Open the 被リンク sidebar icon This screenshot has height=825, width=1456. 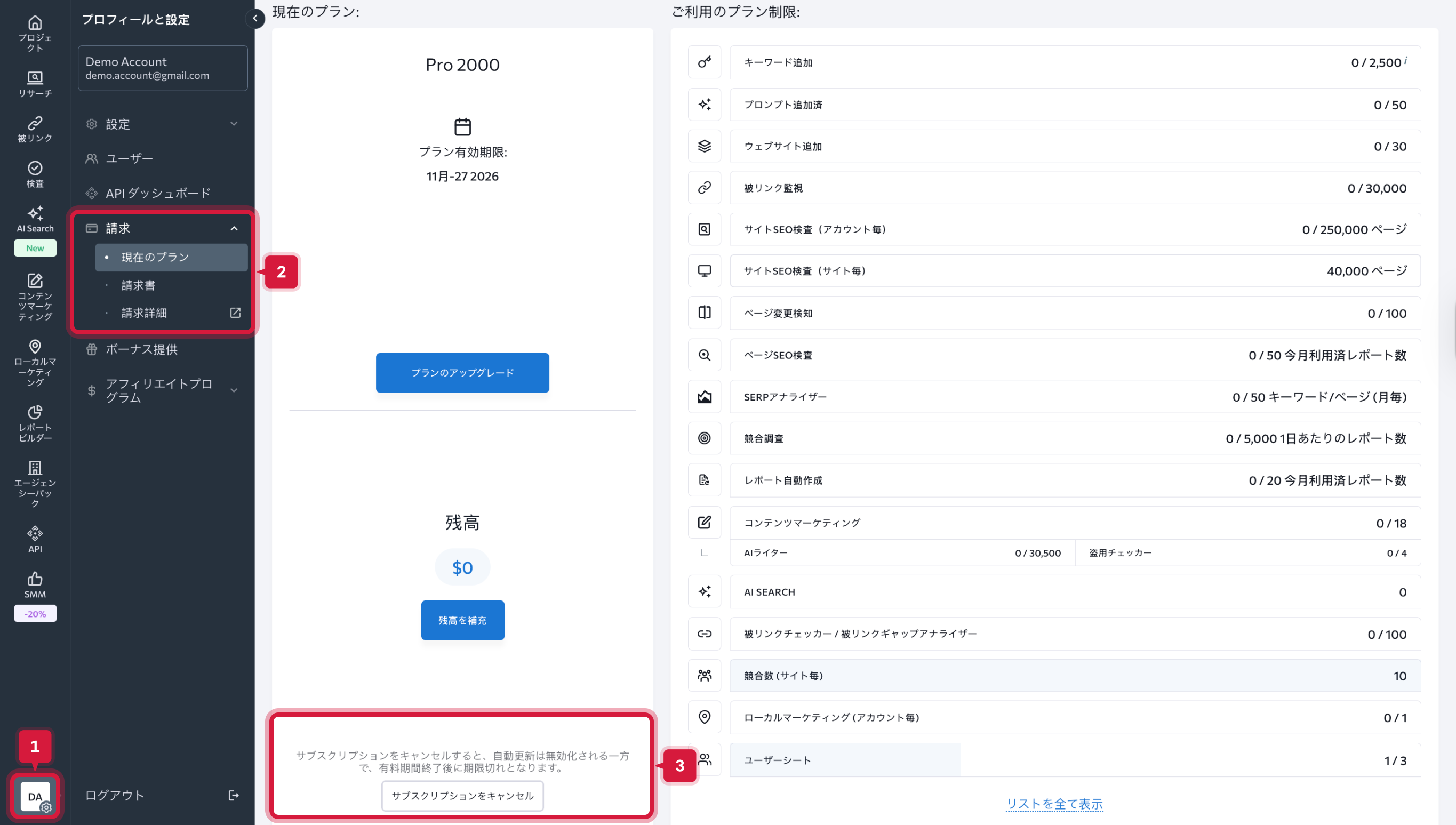coord(35,123)
